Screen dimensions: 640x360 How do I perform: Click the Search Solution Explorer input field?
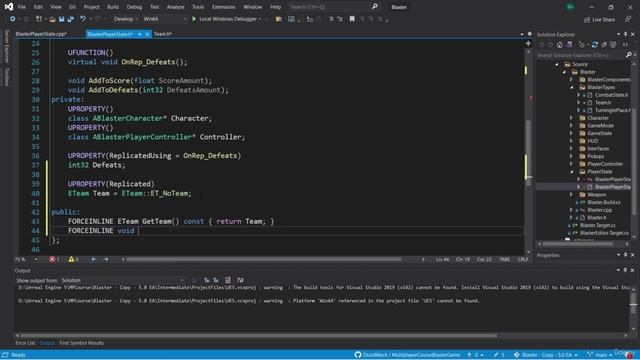pyautogui.click(x=580, y=55)
